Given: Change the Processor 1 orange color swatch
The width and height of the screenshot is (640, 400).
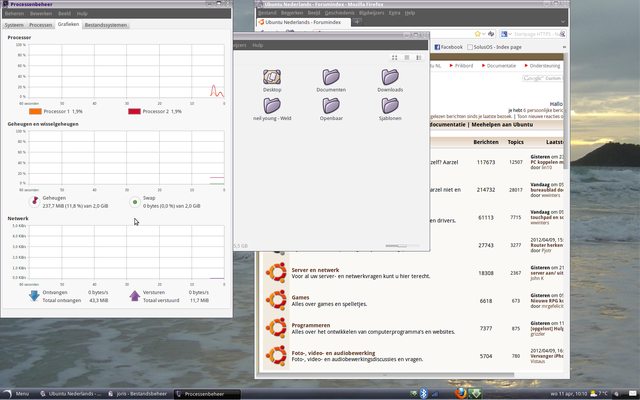Looking at the screenshot, I should 35,111.
